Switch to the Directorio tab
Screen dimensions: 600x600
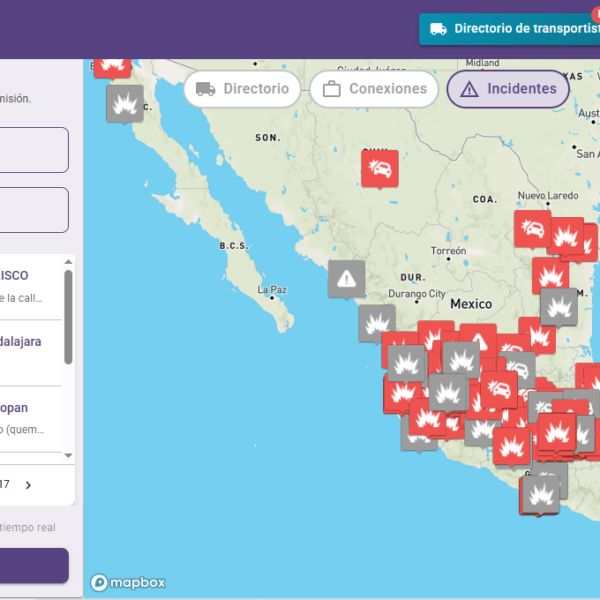click(243, 89)
